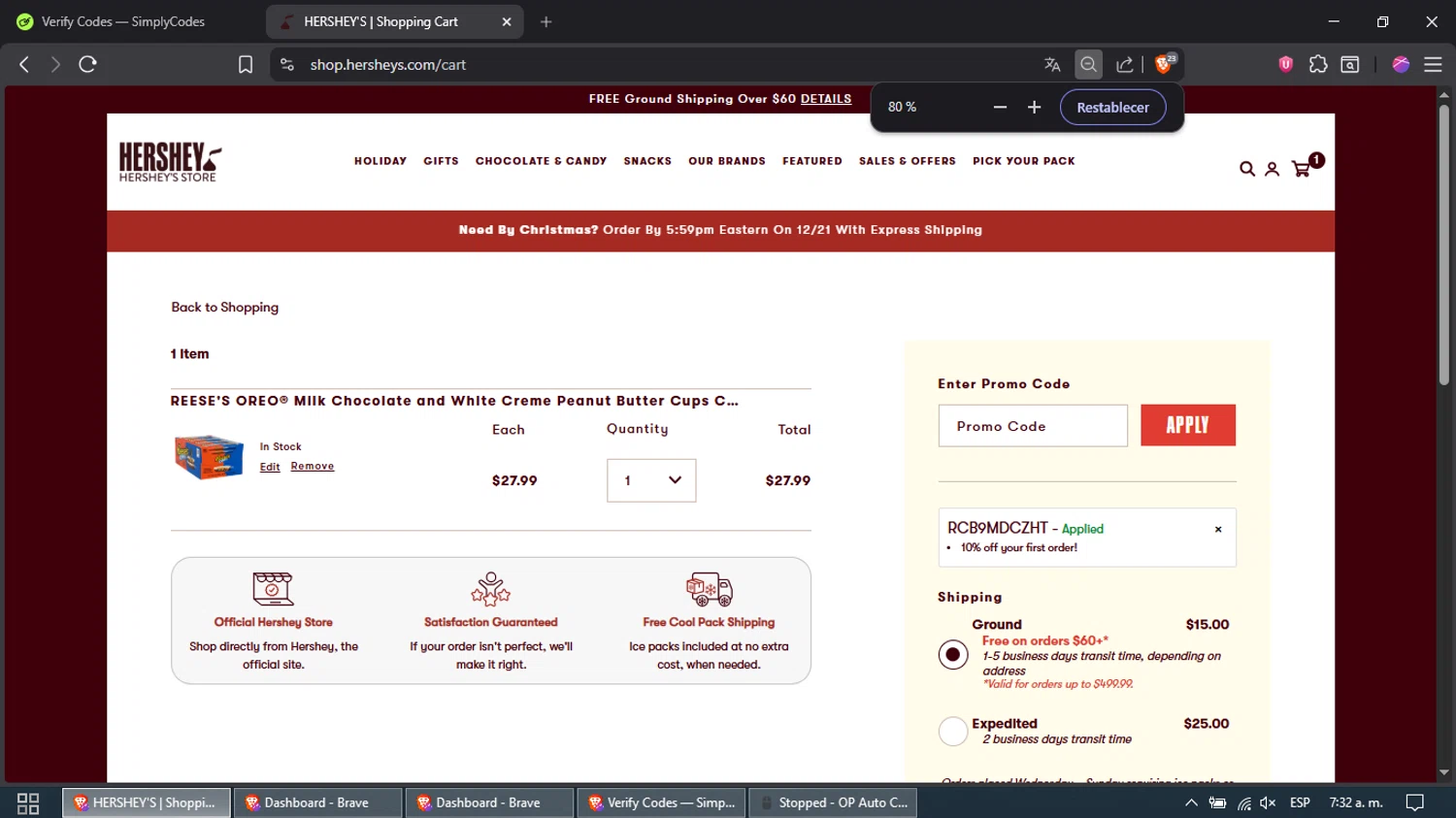This screenshot has height=818, width=1456.
Task: Click the Official Hershey Store icon
Action: (273, 589)
